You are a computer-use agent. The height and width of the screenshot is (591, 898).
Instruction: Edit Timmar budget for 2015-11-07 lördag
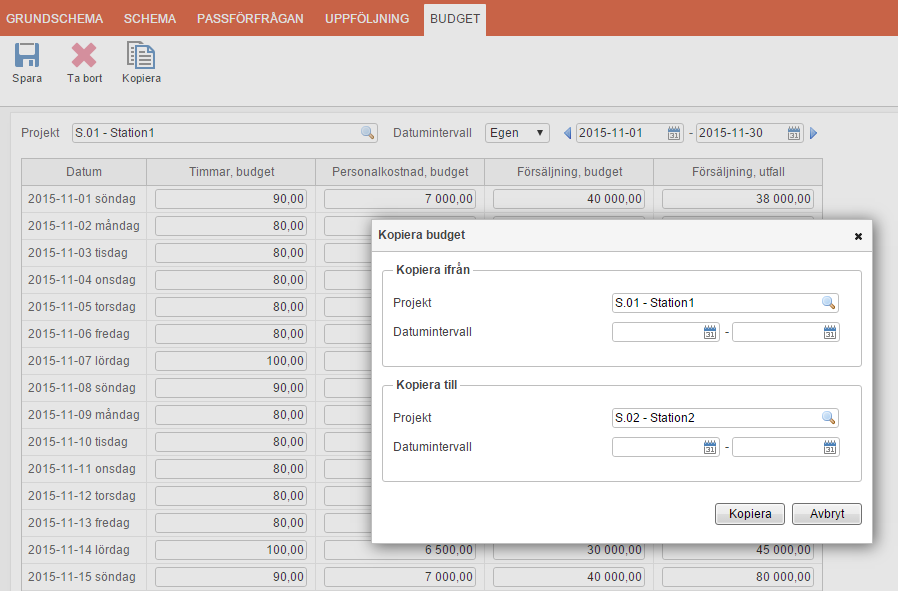[x=231, y=361]
